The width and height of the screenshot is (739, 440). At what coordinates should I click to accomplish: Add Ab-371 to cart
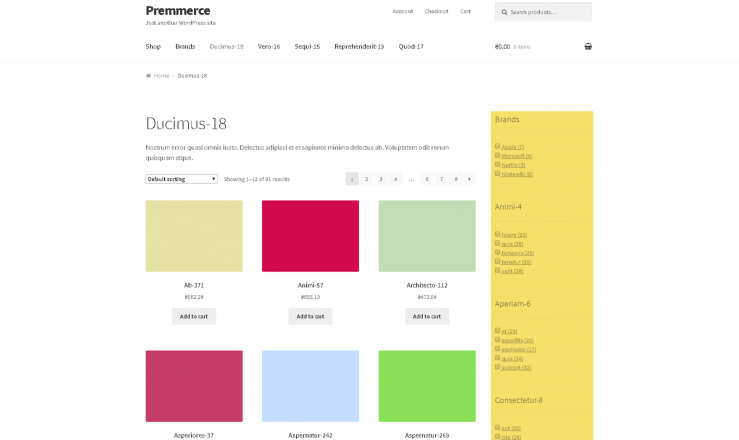click(194, 317)
